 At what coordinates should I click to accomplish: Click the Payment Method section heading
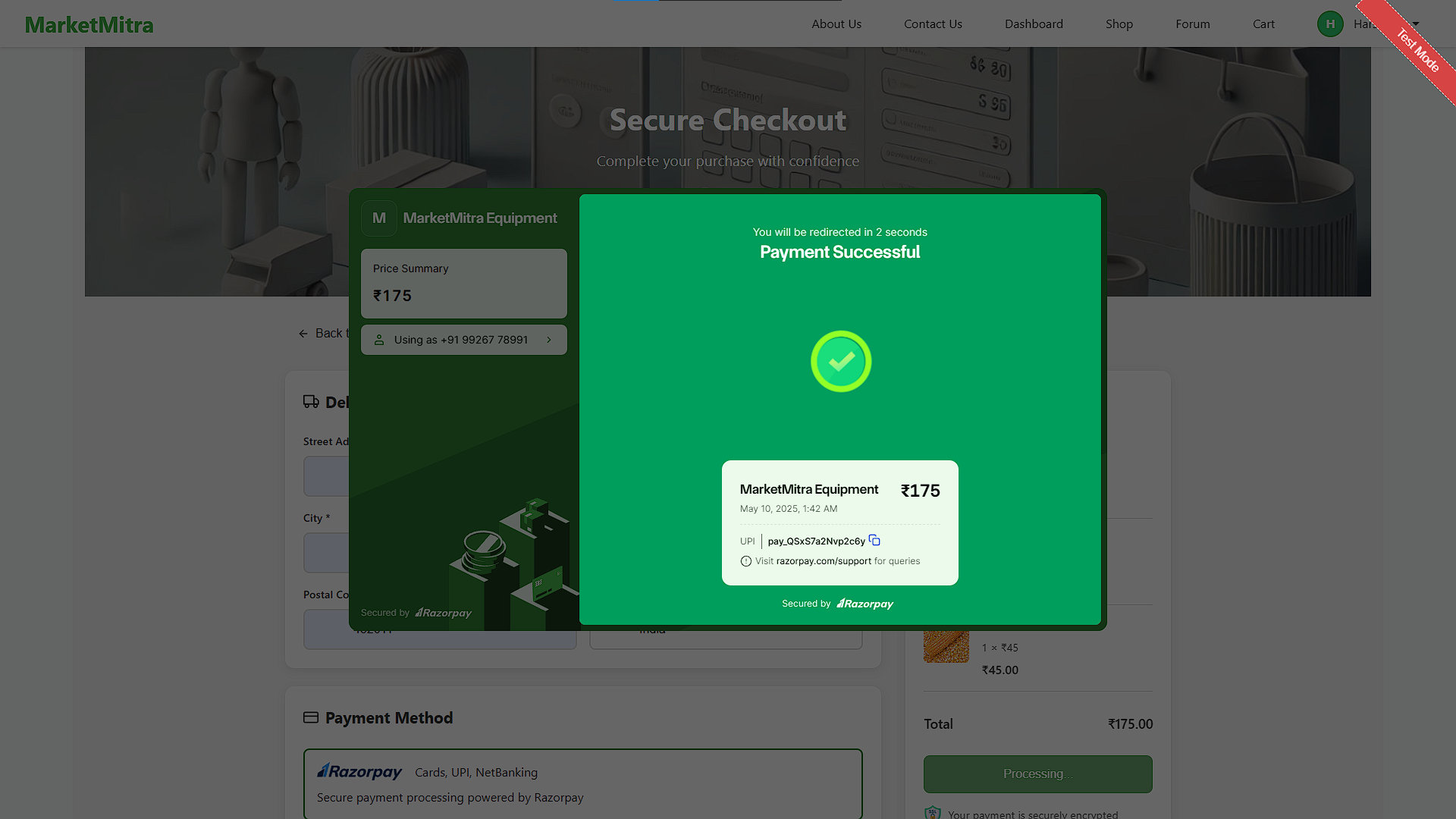[389, 718]
